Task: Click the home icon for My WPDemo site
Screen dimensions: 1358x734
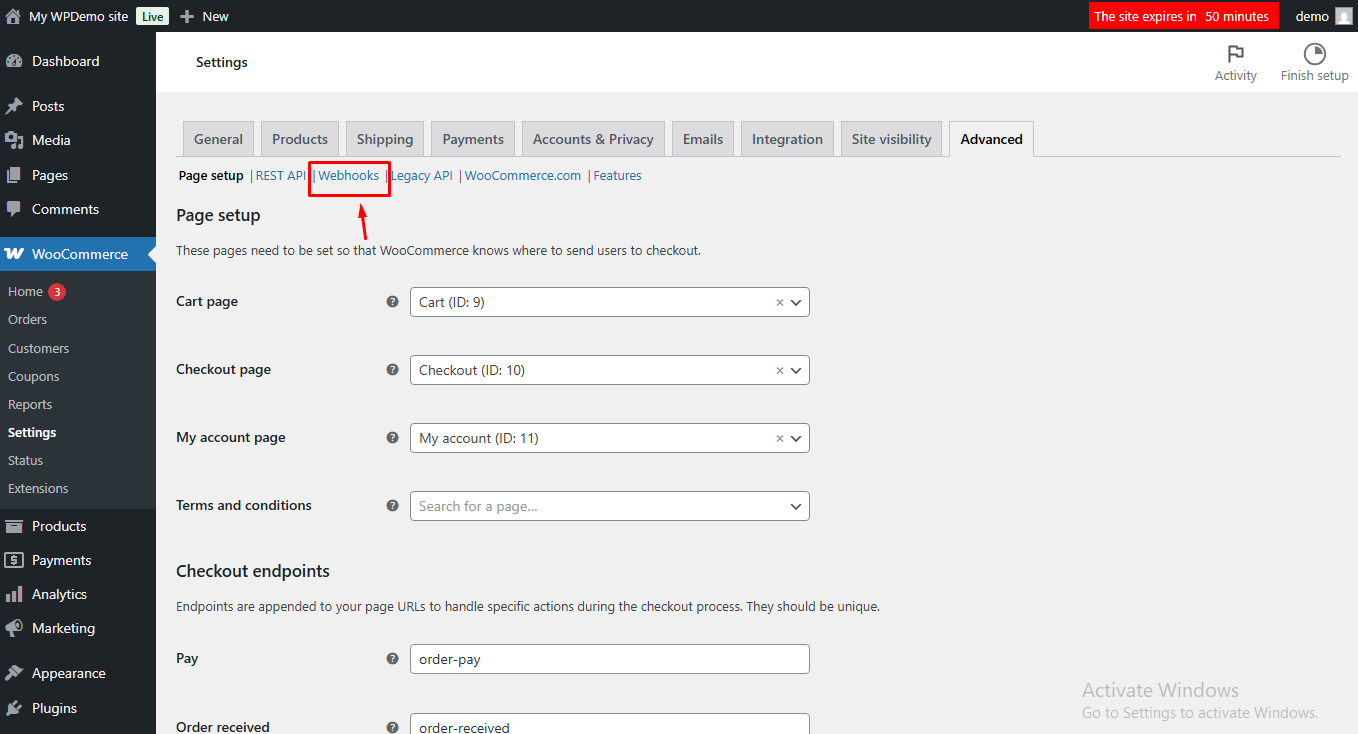Action: point(13,16)
